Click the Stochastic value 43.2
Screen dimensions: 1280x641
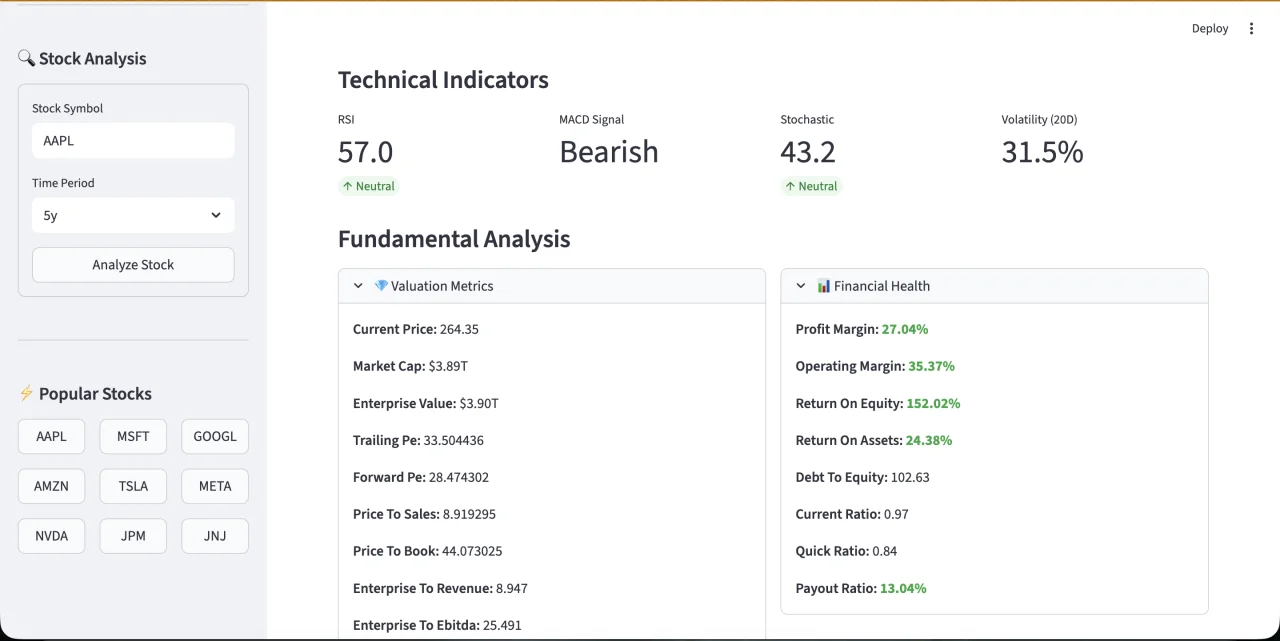click(808, 152)
